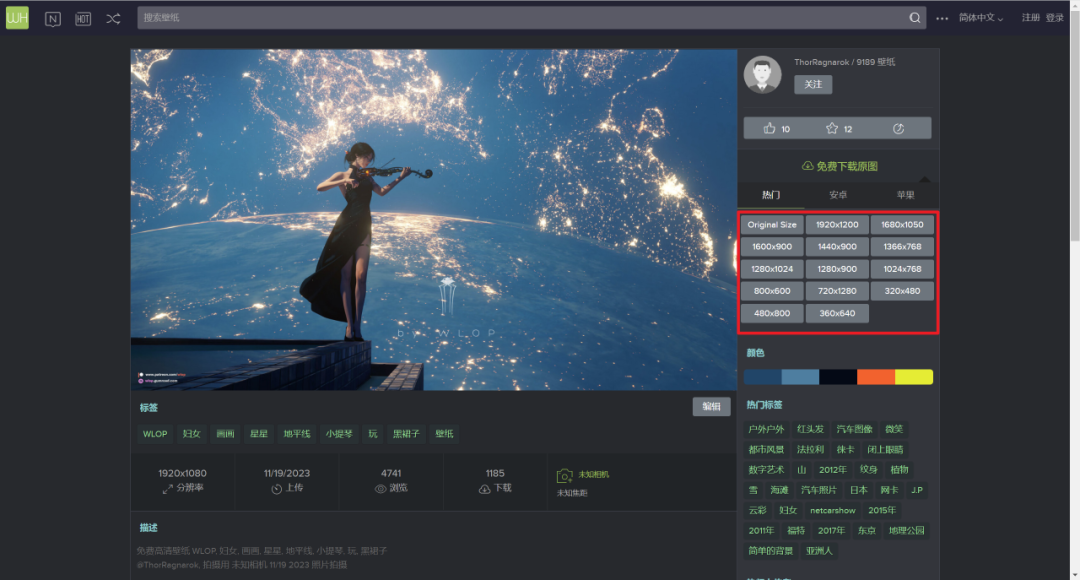Viewport: 1080px width, 580px height.
Task: Click the 都市风景 popular tag
Action: (x=766, y=450)
